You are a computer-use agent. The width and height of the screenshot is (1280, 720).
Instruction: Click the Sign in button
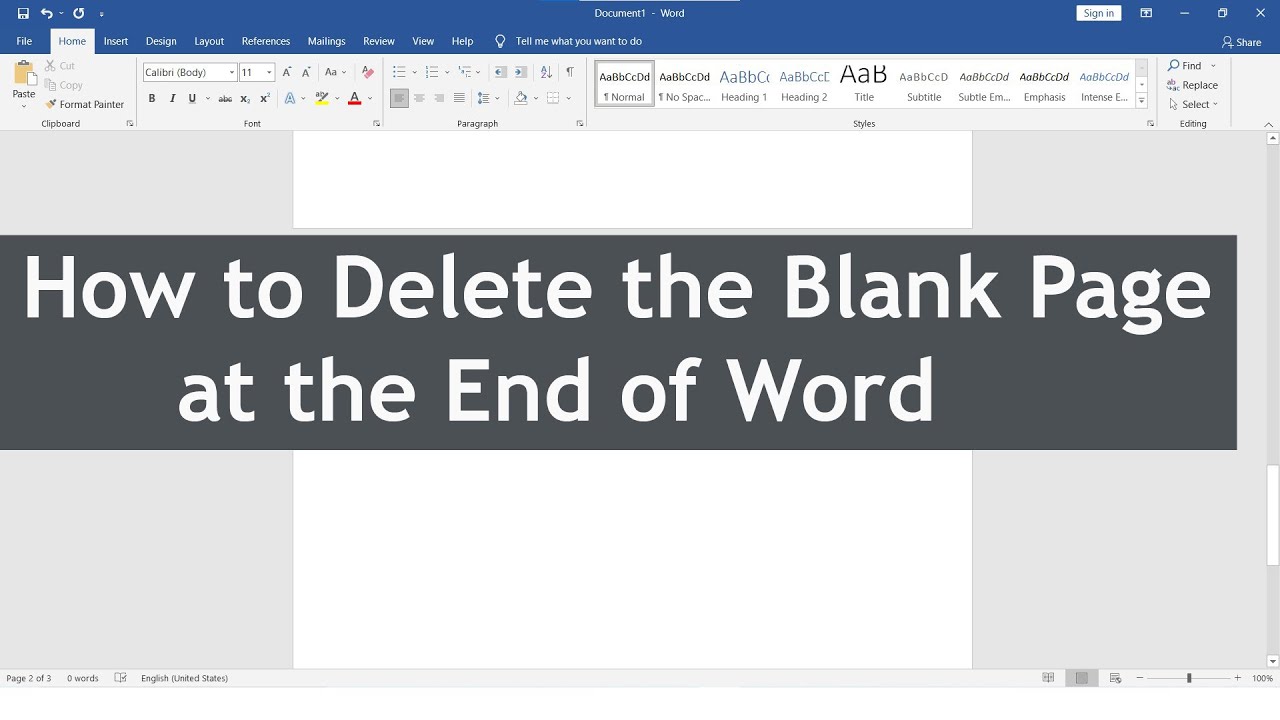pos(1099,13)
